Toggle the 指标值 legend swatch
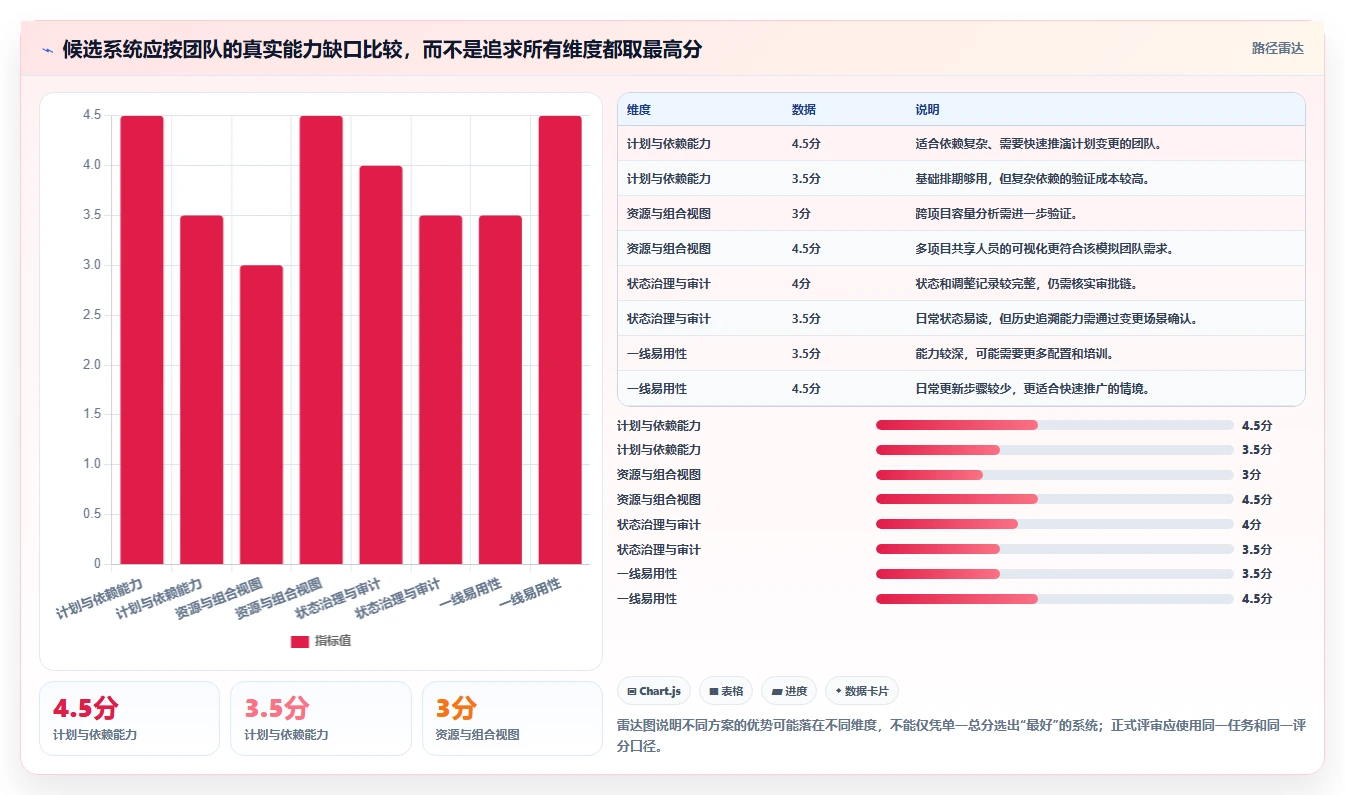The image size is (1345, 795). pos(300,641)
